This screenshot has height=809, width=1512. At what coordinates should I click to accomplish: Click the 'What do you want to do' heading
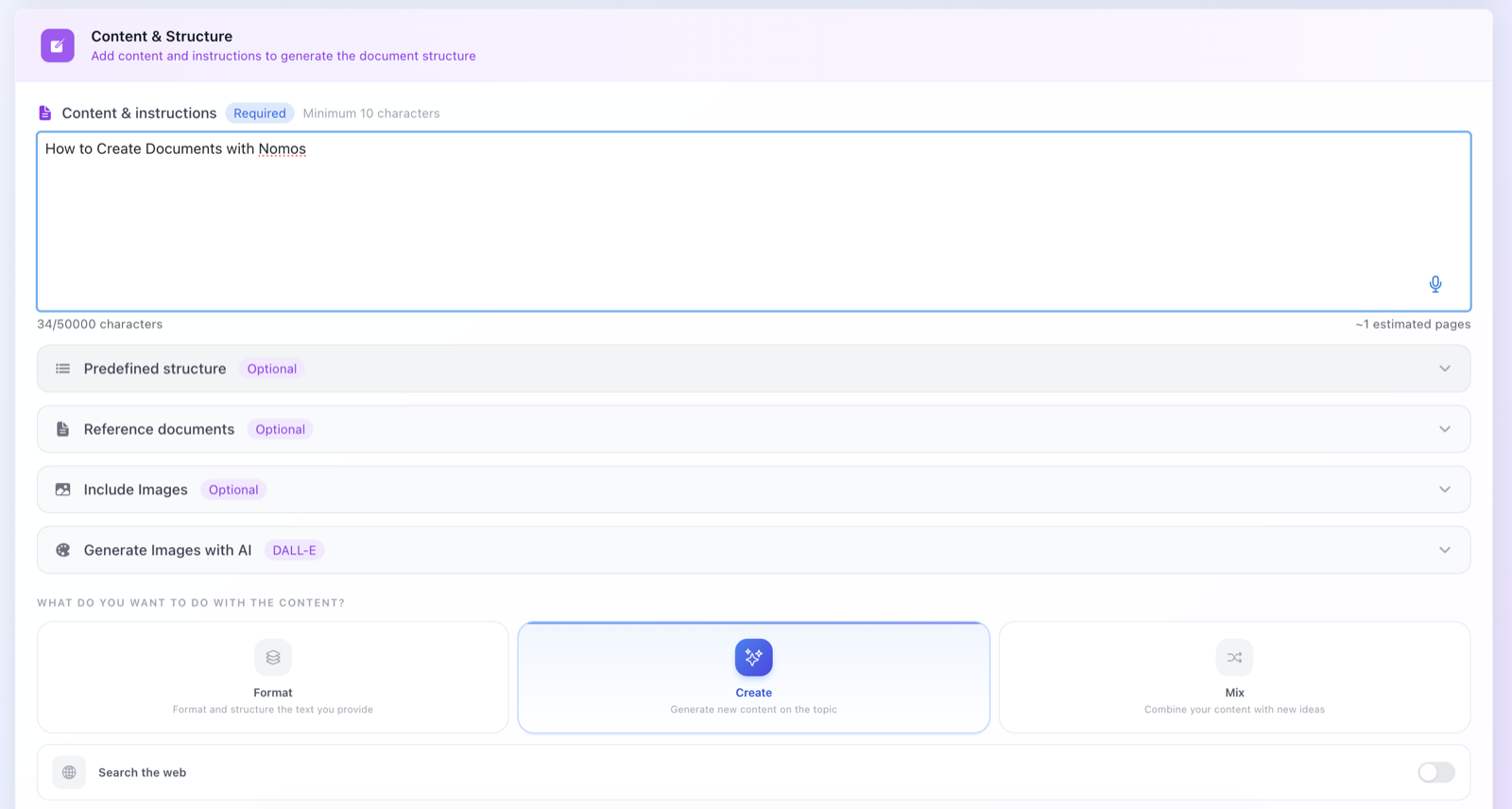click(x=191, y=603)
